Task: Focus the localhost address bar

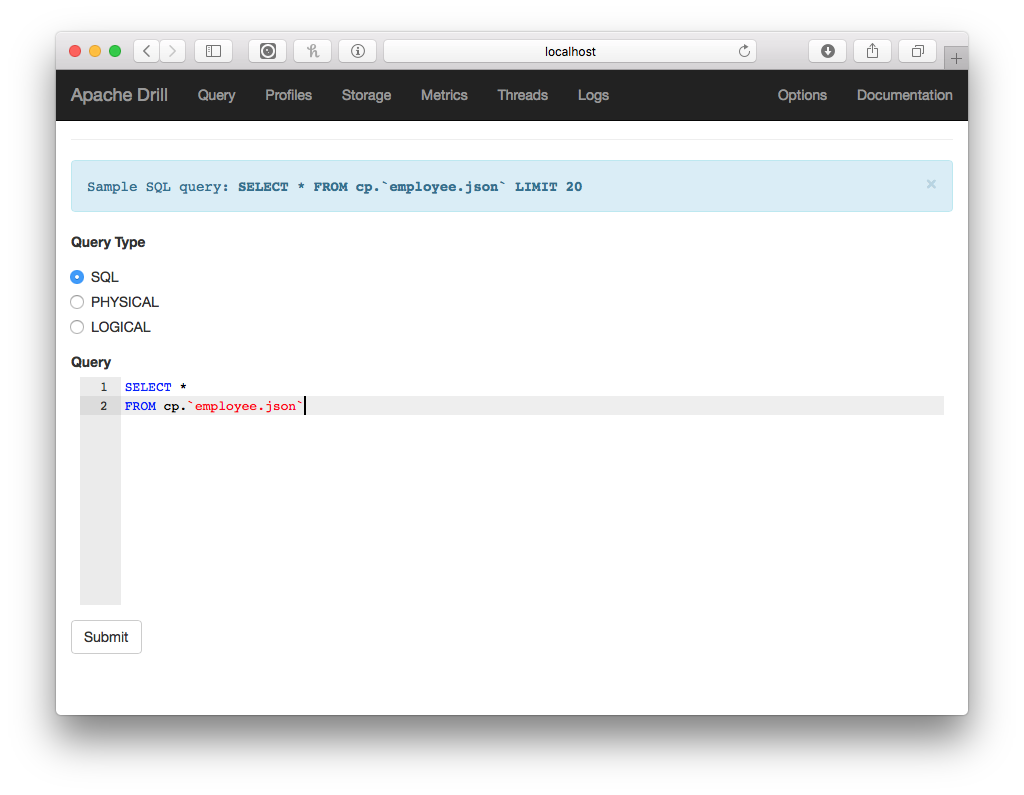Action: click(x=570, y=51)
